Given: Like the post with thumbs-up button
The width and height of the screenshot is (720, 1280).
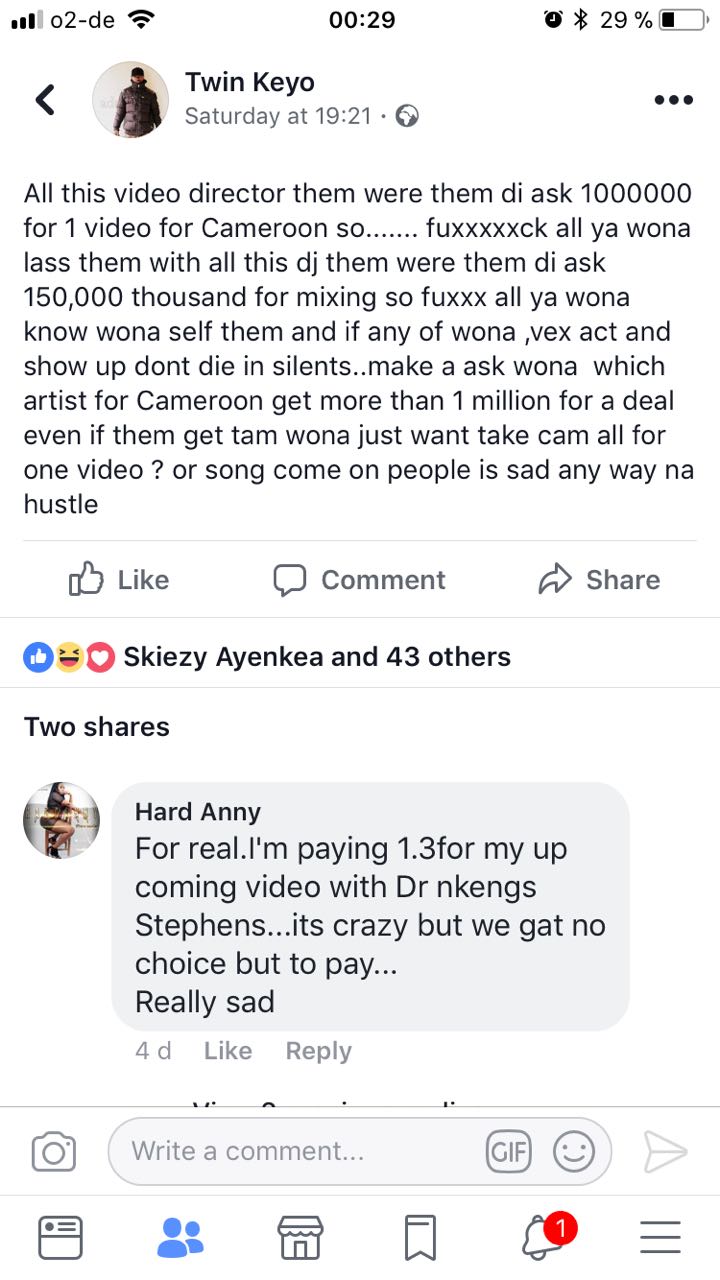Looking at the screenshot, I should [x=118, y=580].
